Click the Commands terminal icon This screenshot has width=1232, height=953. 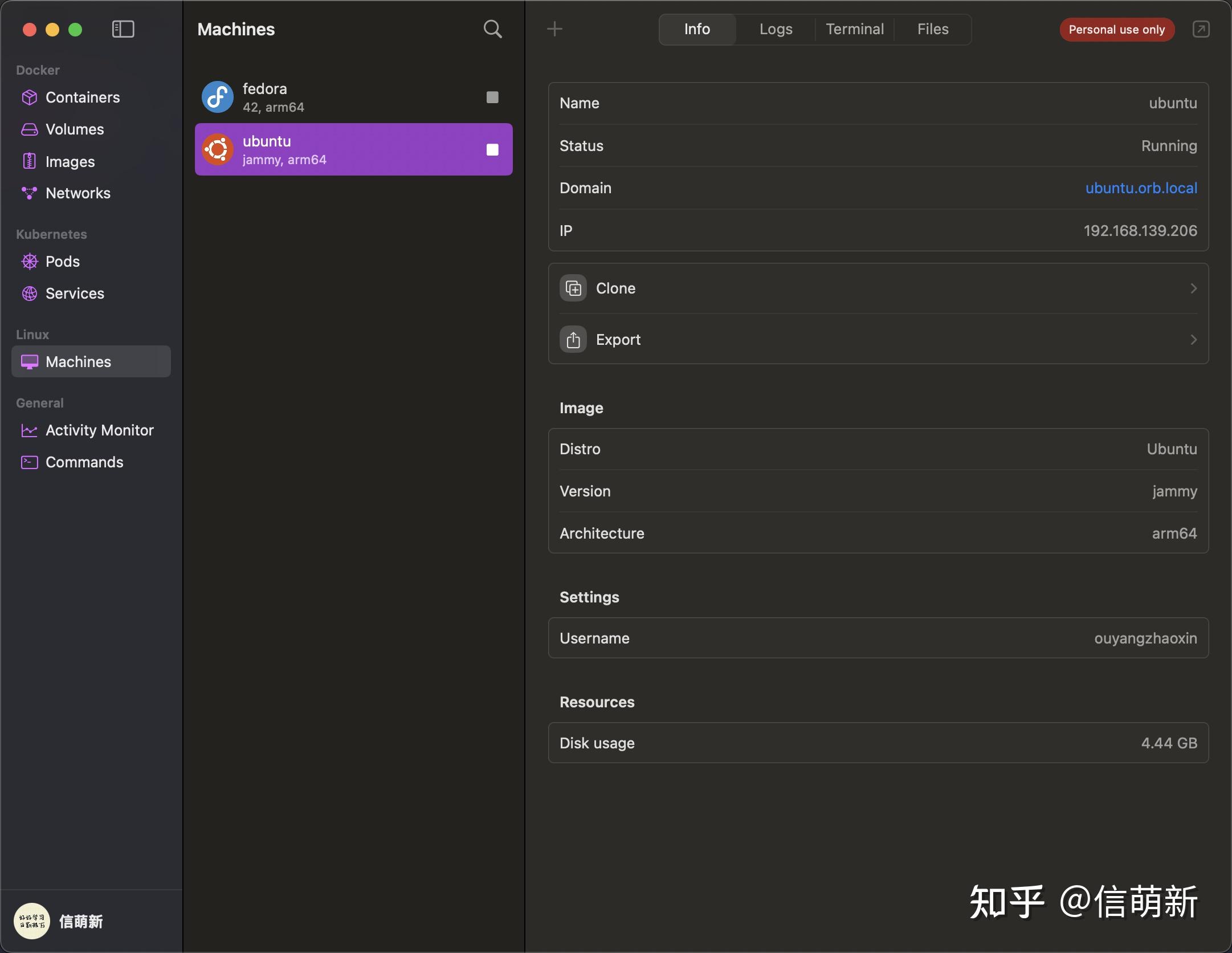coord(29,462)
